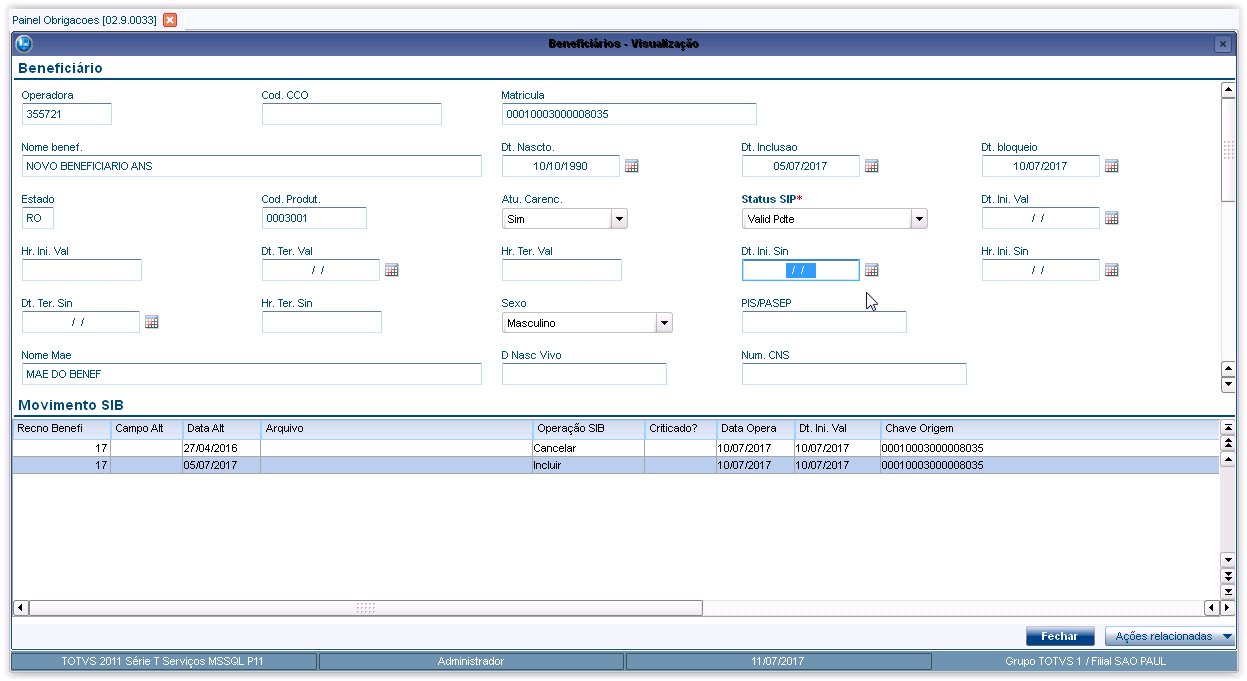
Task: Jump to last row in Movimento SIB grid
Action: point(1228,592)
